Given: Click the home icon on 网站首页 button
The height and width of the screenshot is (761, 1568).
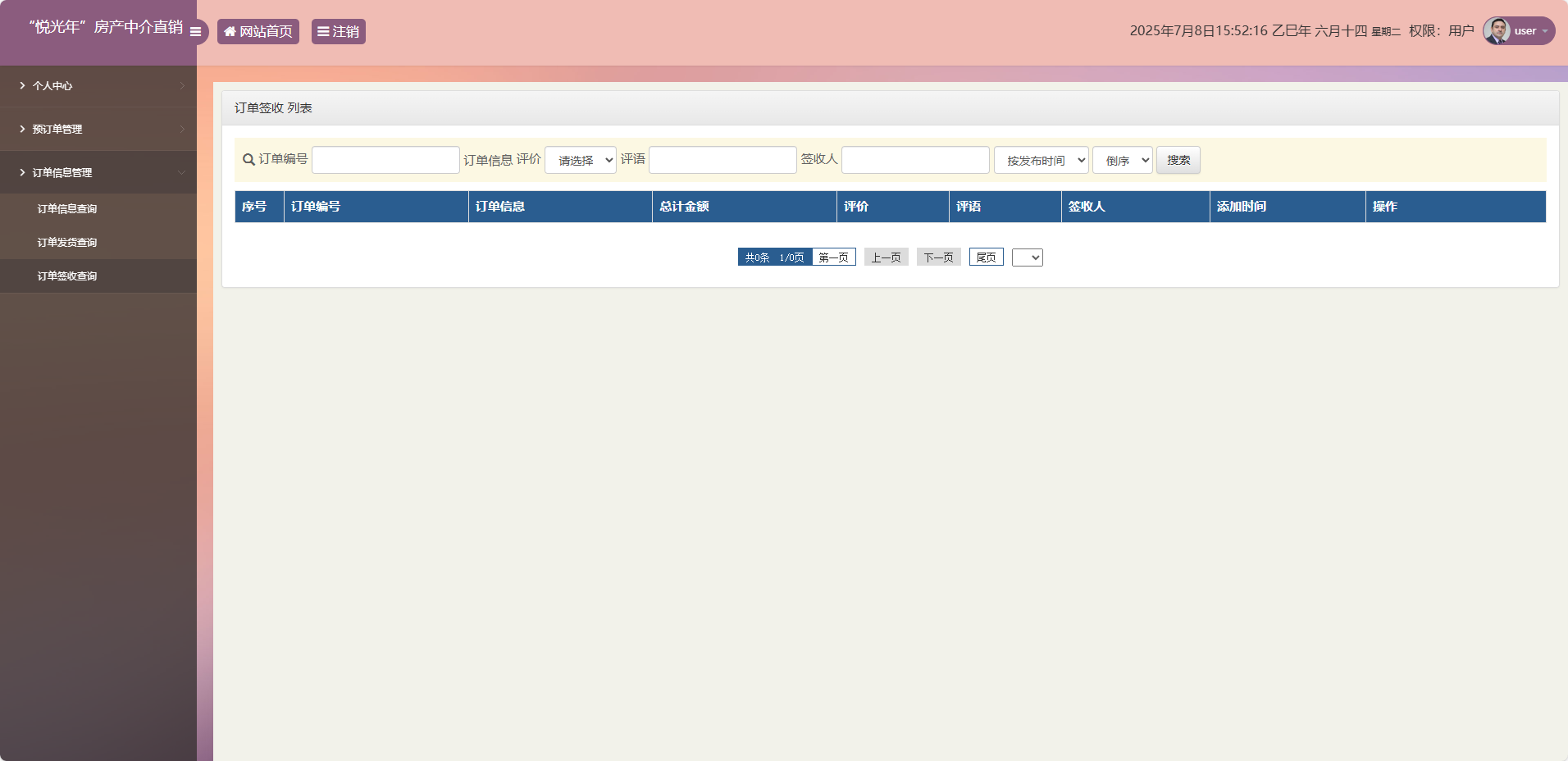Looking at the screenshot, I should pyautogui.click(x=230, y=31).
